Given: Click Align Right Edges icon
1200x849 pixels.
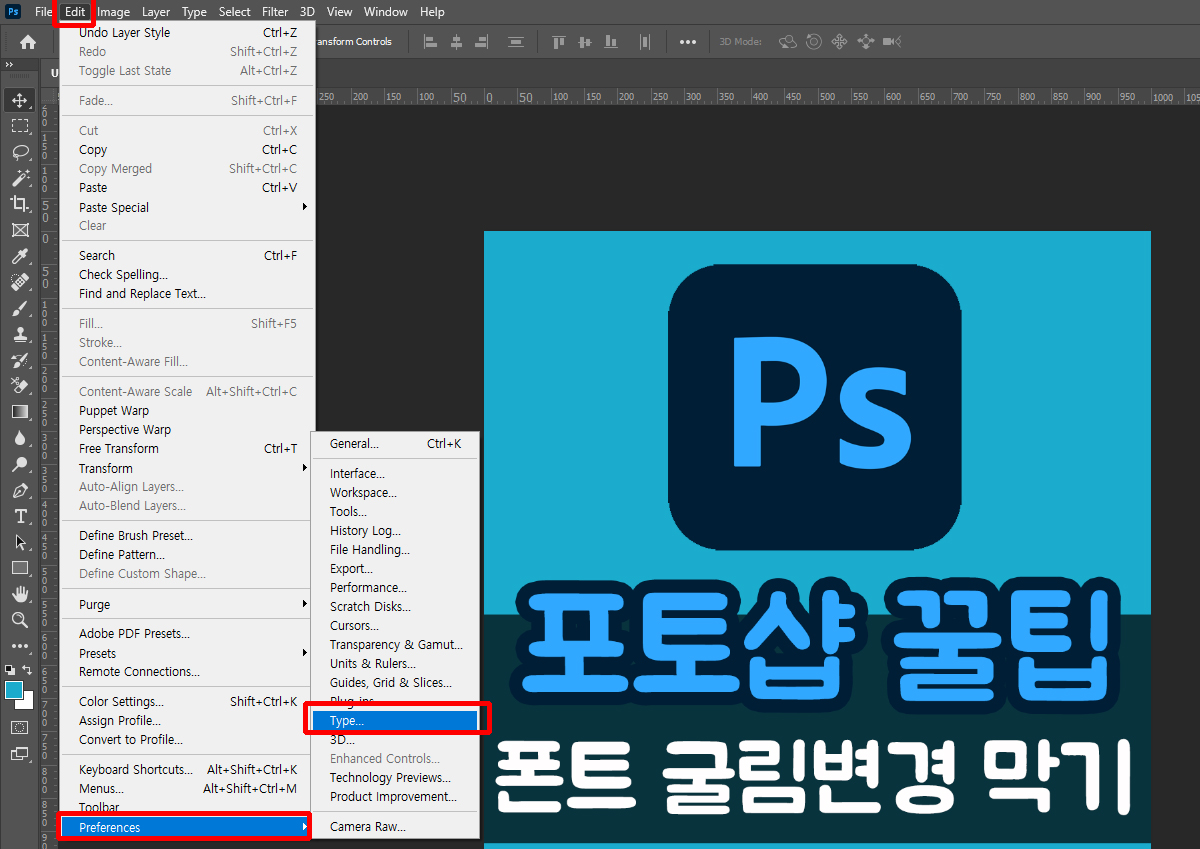Looking at the screenshot, I should pos(483,42).
